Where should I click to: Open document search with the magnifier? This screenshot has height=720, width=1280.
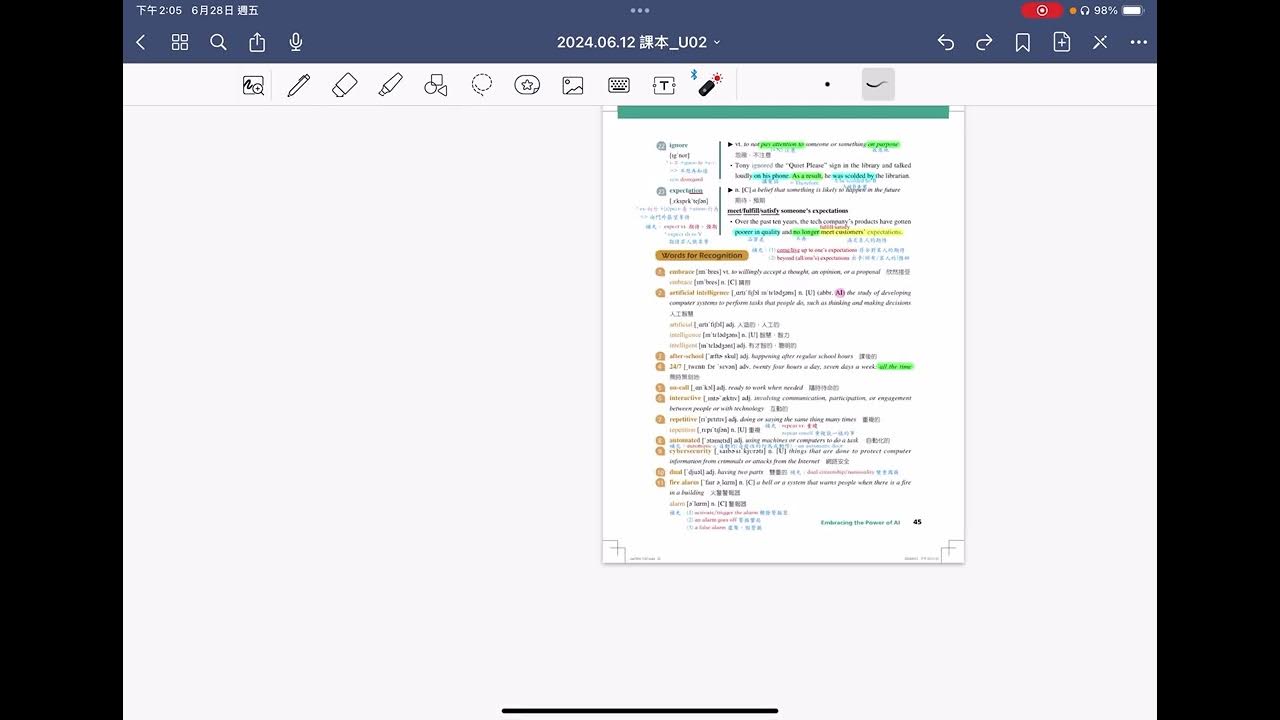[218, 42]
